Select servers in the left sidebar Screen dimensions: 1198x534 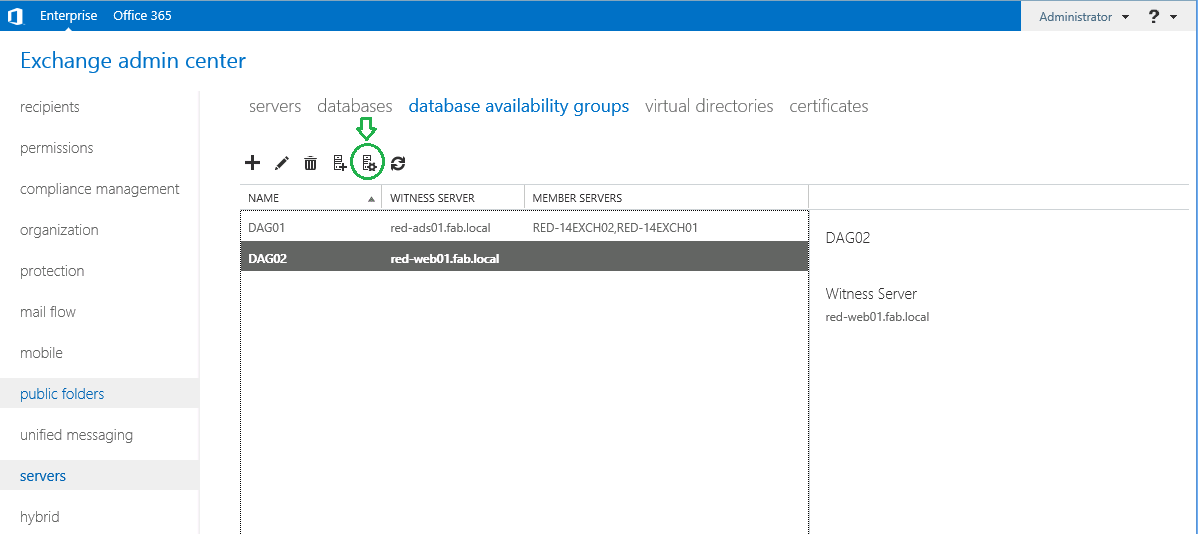pyautogui.click(x=43, y=476)
